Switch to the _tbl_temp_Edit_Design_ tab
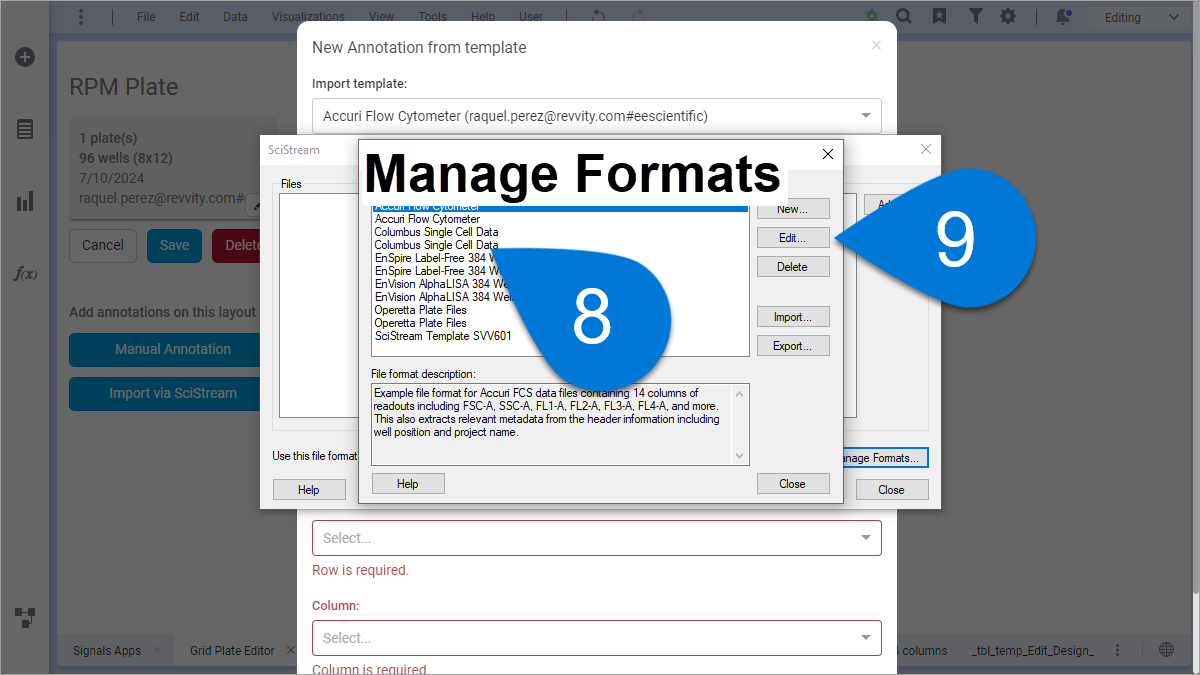Screen dimensions: 1200x675 1033,650
